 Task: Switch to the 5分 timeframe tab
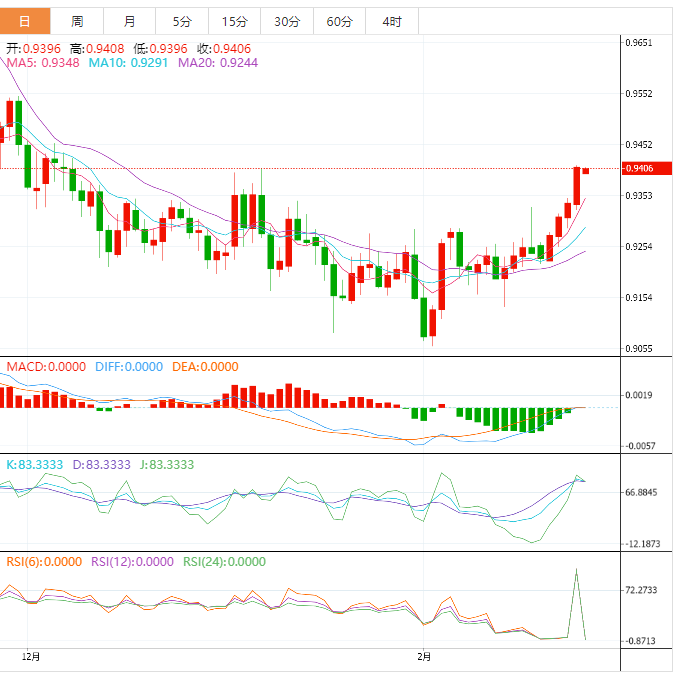click(182, 21)
